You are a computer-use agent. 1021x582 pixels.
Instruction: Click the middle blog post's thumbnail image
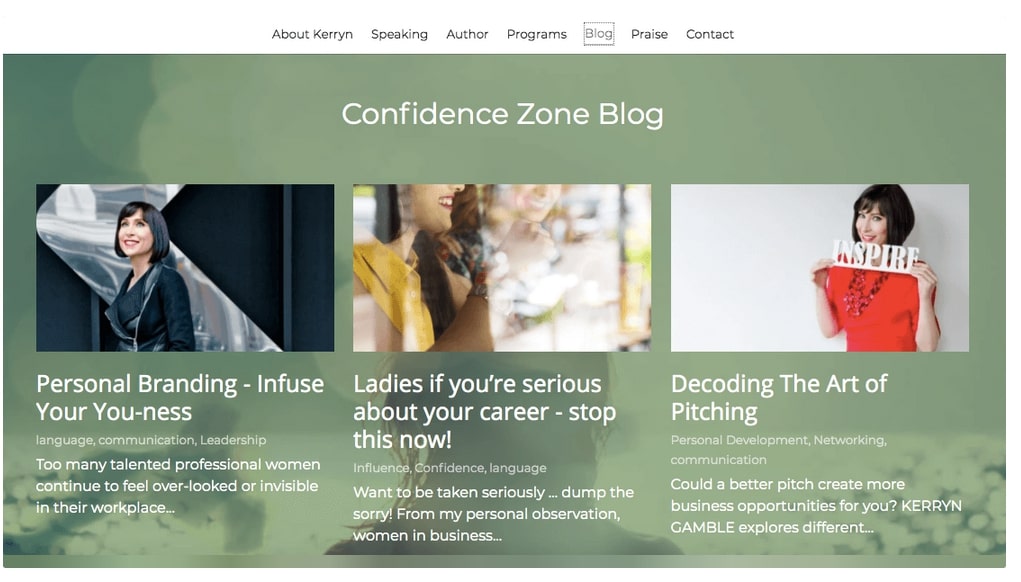click(501, 266)
